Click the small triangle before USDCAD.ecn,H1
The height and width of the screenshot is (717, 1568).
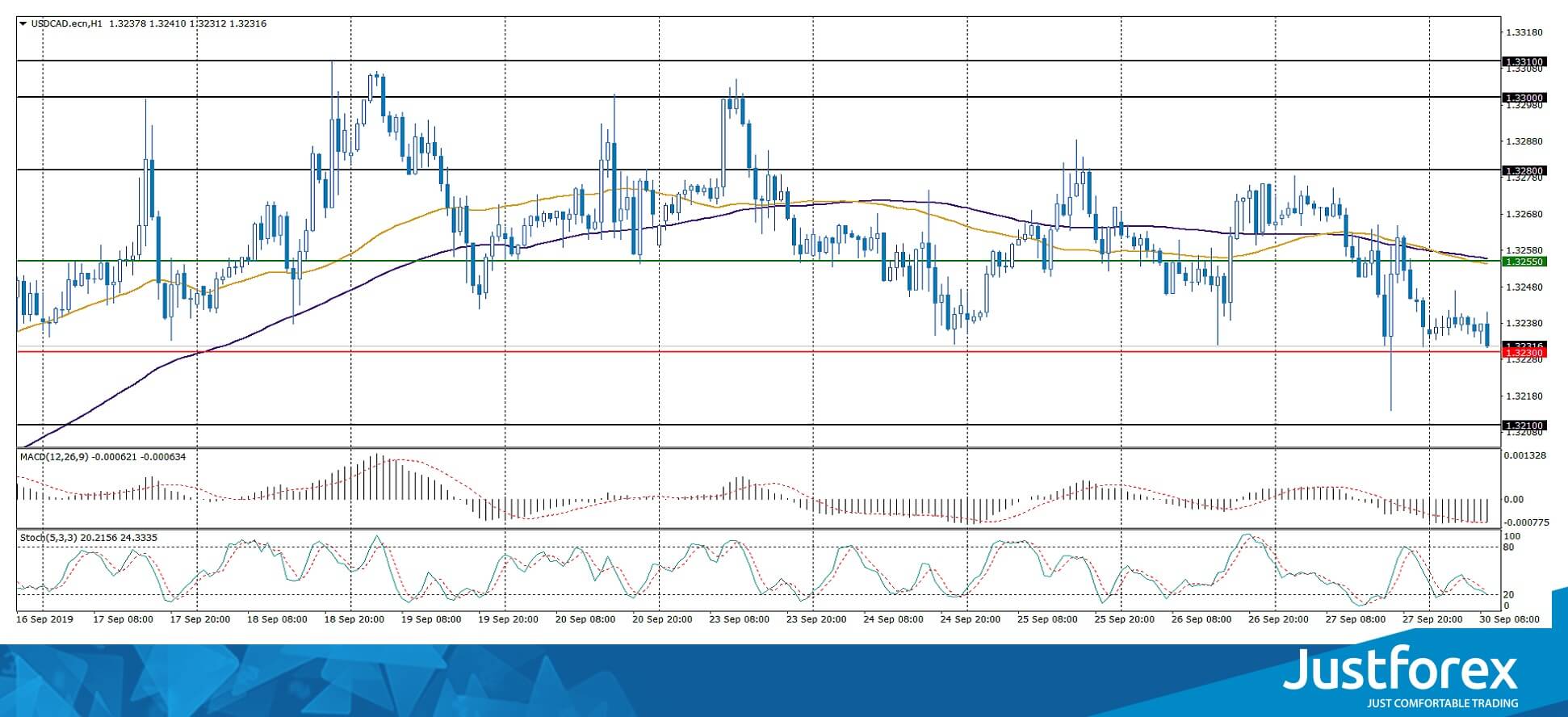click(23, 23)
